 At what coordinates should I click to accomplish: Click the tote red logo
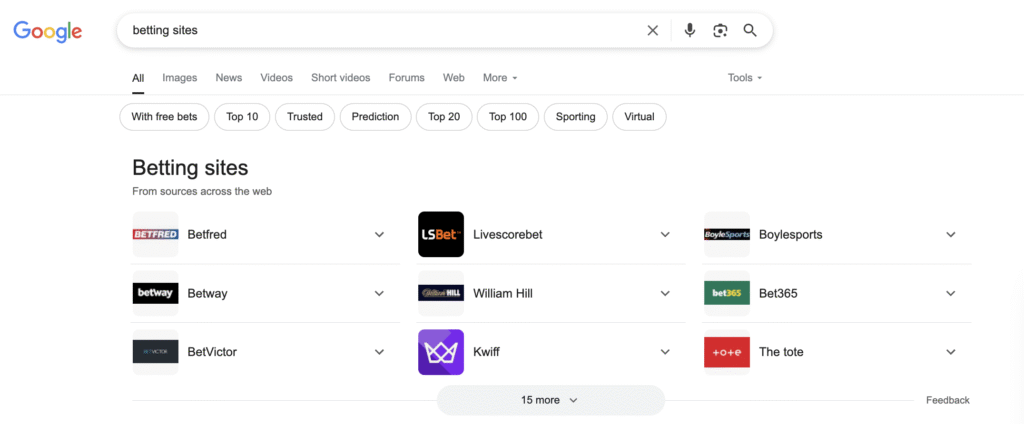click(x=727, y=352)
